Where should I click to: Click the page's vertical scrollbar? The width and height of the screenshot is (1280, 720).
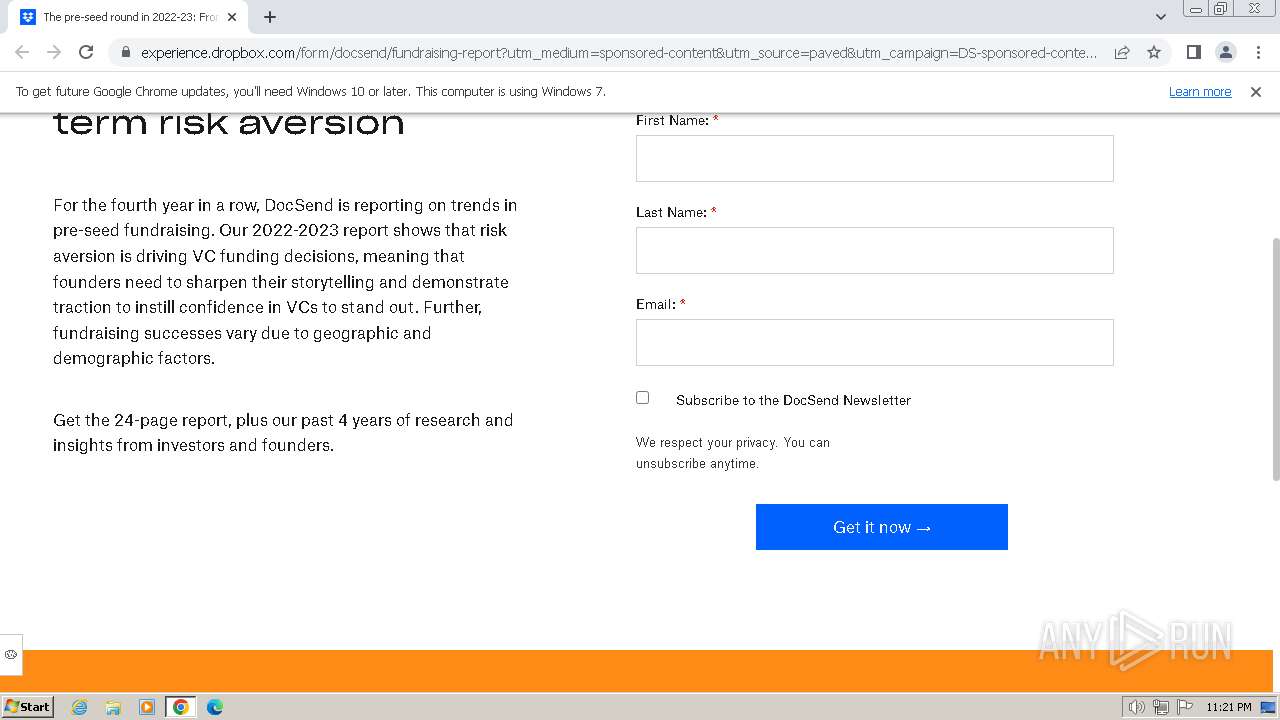(1276, 360)
